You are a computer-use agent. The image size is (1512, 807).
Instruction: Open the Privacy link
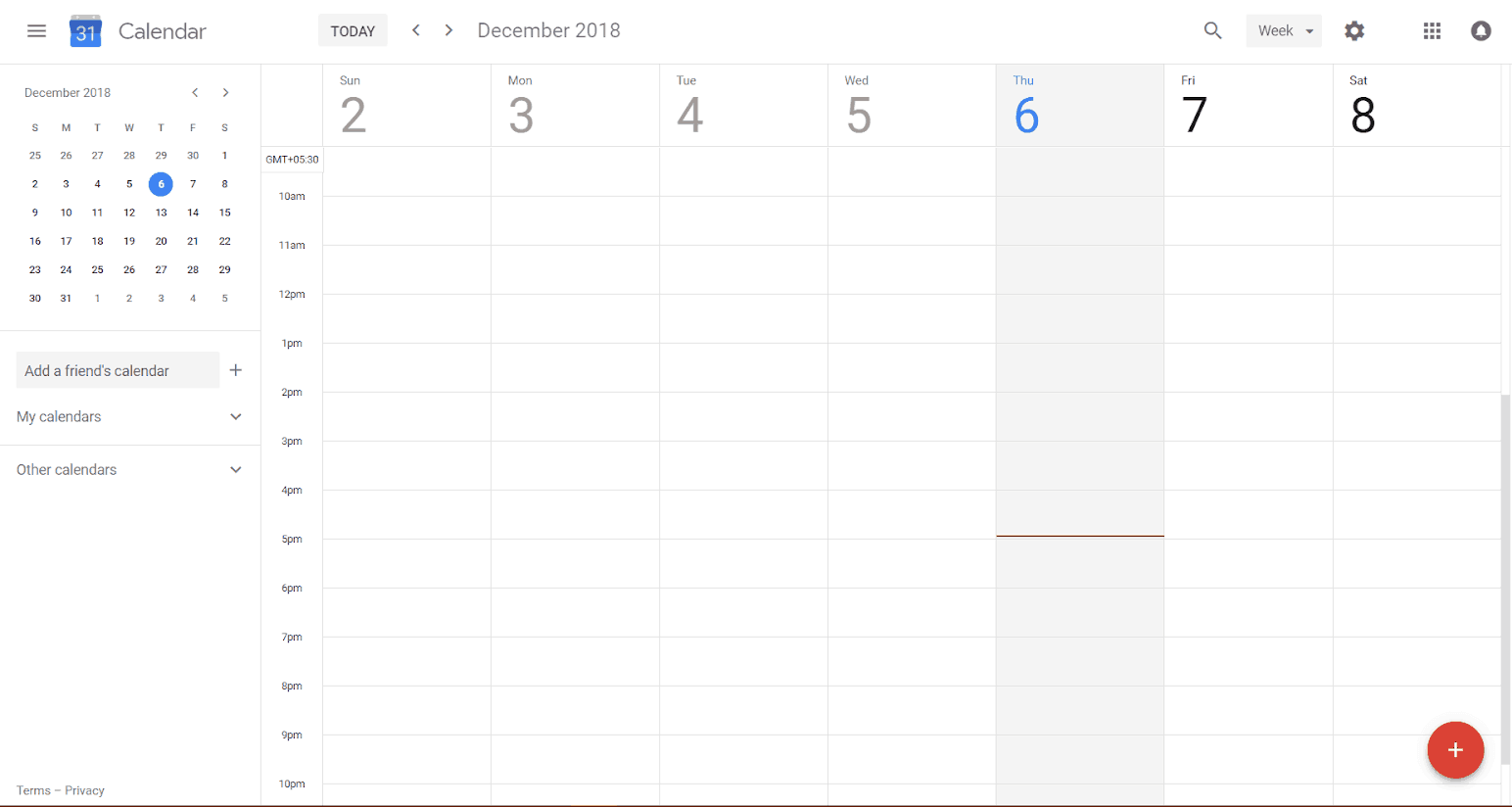pyautogui.click(x=84, y=790)
